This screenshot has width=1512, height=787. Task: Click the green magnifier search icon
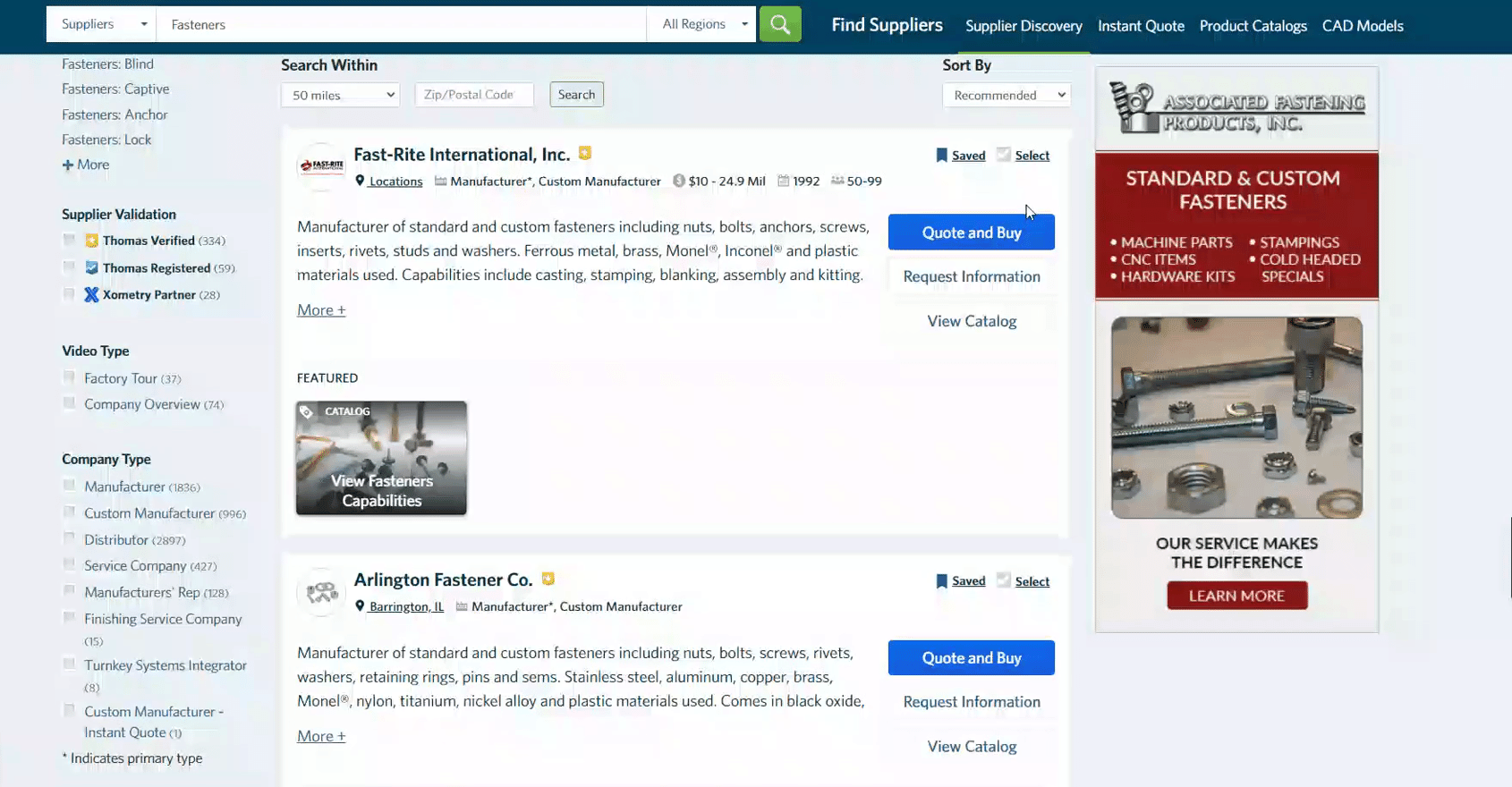(x=780, y=24)
